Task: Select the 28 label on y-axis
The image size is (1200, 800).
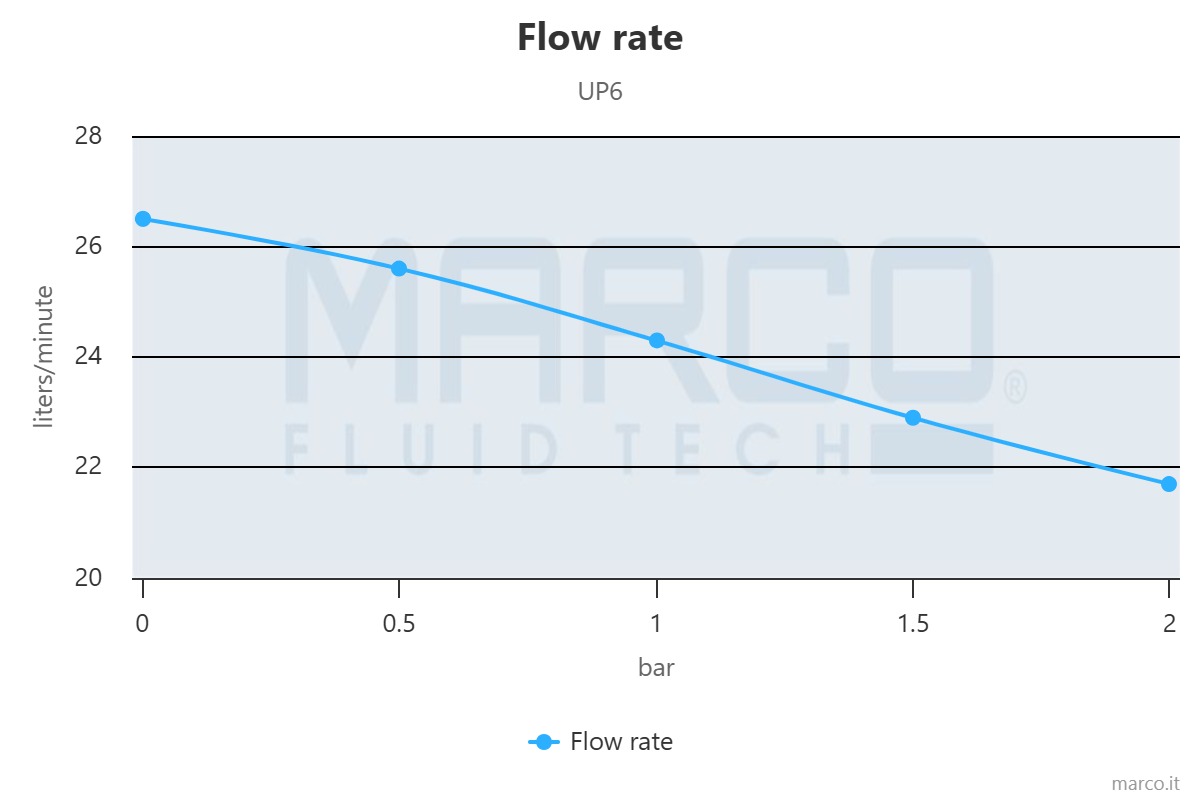Action: point(89,136)
